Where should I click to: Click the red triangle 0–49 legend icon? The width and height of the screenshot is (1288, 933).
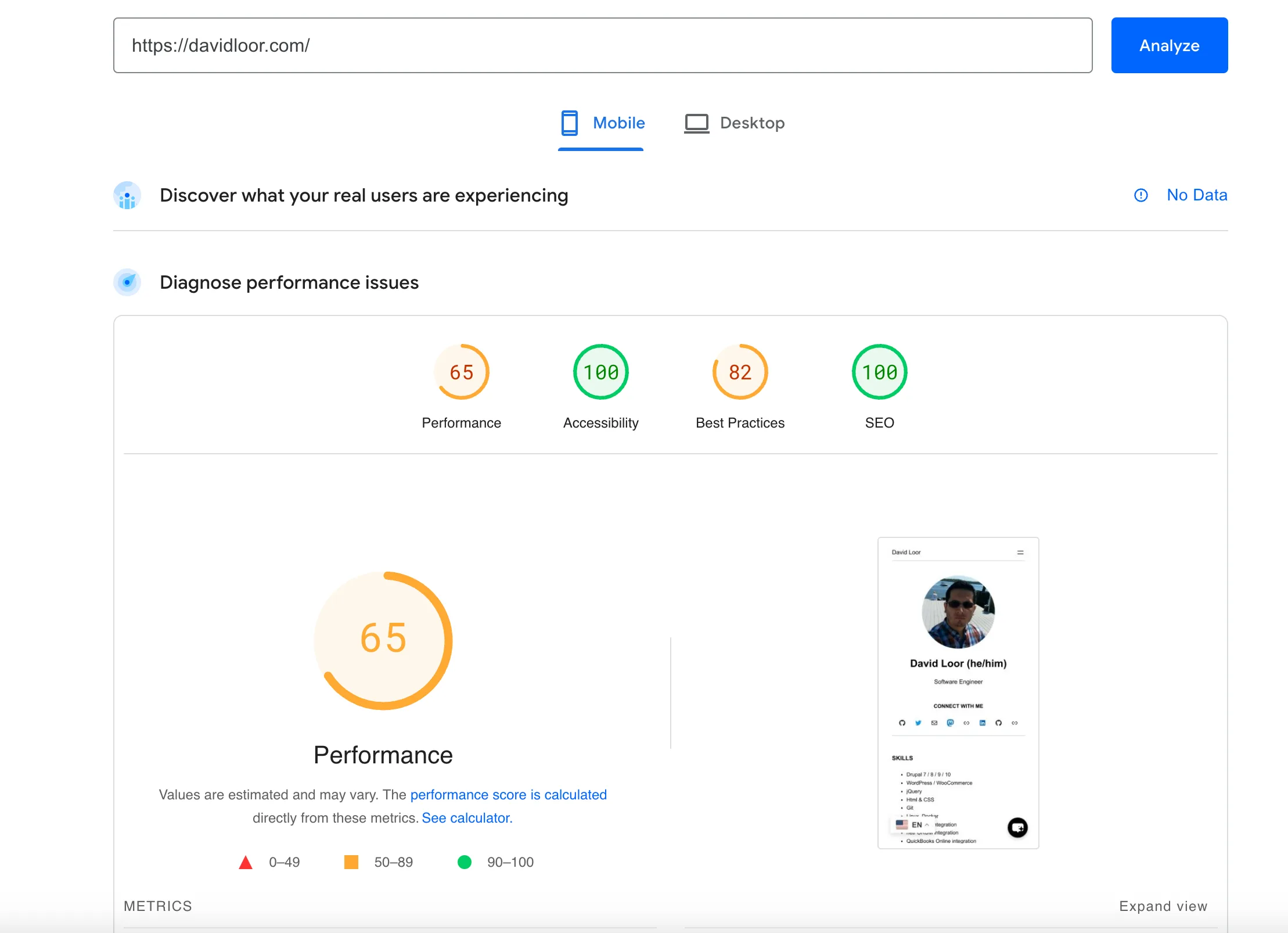(x=246, y=862)
